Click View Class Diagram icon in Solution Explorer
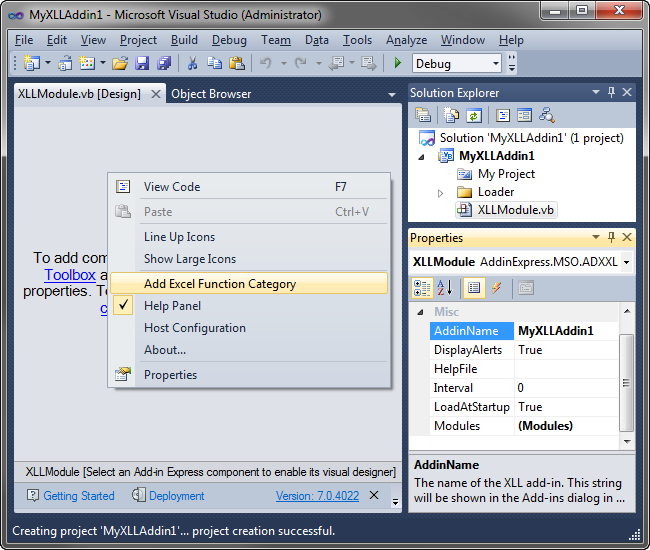Viewport: 650px width, 550px height. click(x=547, y=115)
